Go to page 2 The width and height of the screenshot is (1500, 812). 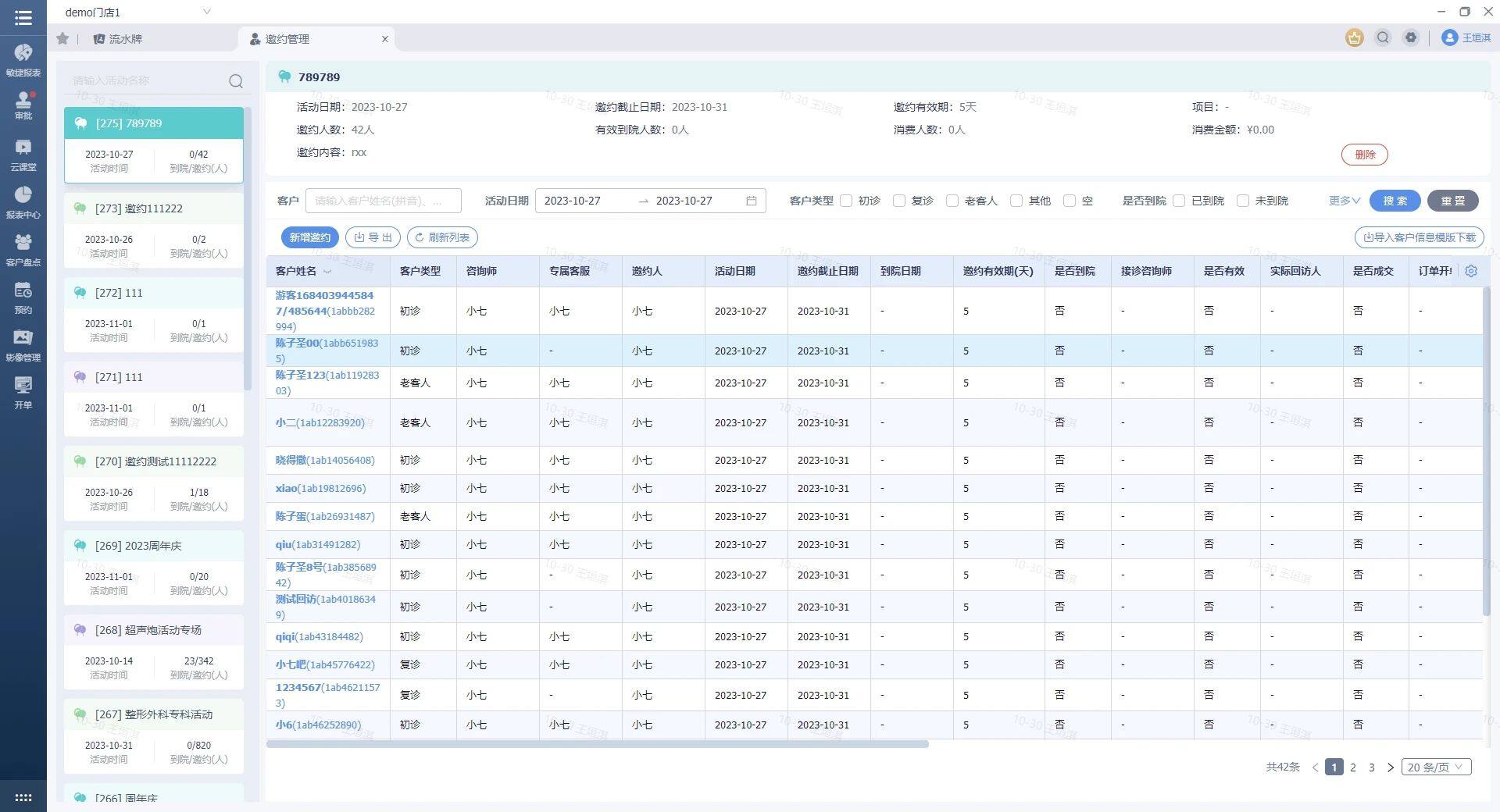tap(1353, 767)
